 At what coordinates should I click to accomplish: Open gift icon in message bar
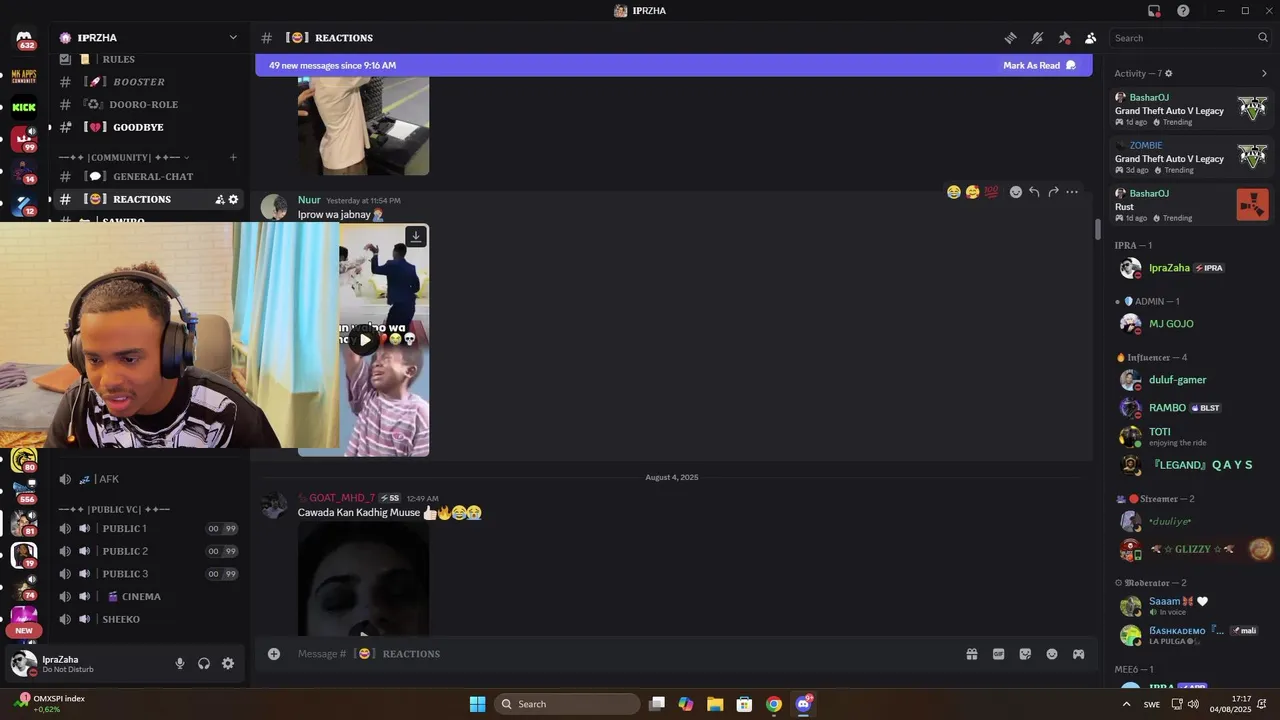click(x=971, y=654)
